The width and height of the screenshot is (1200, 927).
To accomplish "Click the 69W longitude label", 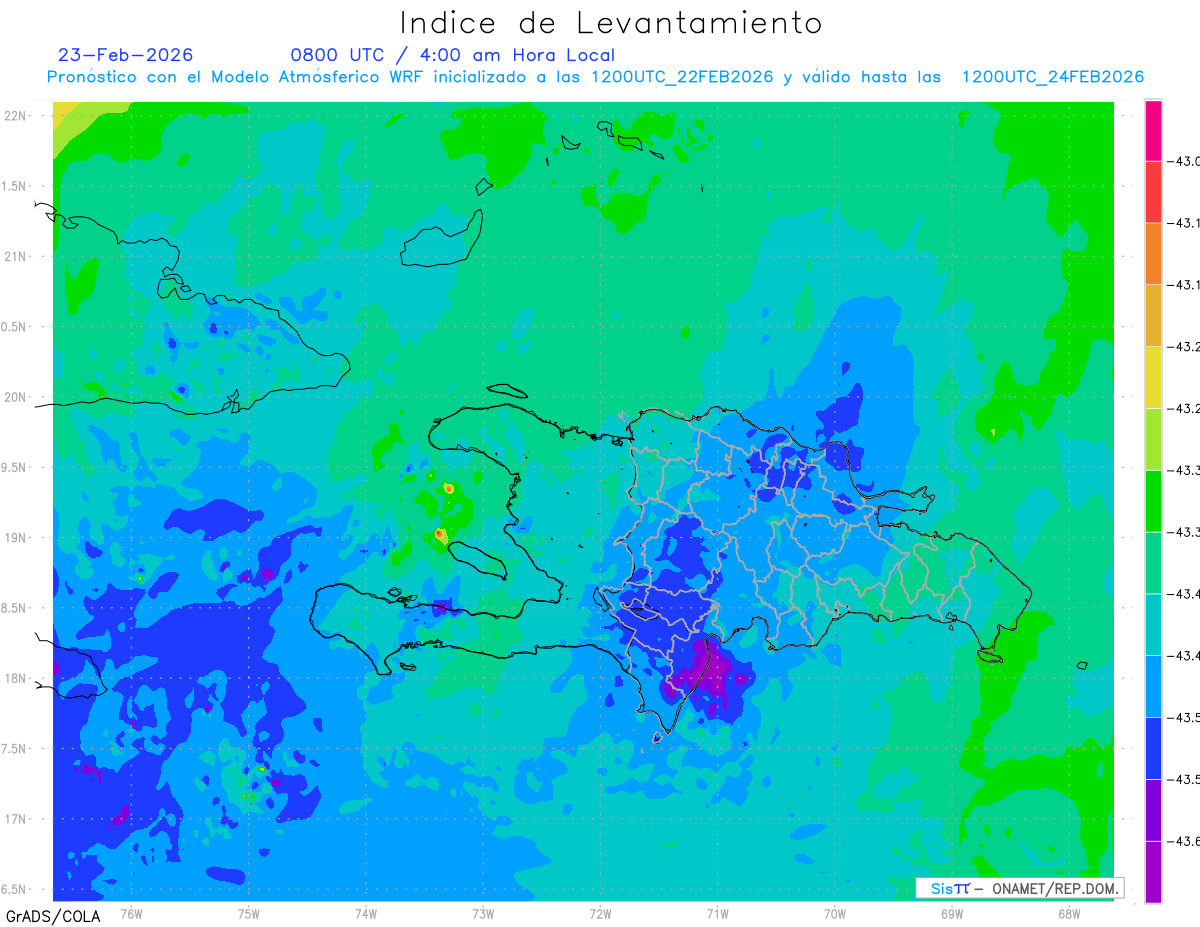I will click(952, 913).
